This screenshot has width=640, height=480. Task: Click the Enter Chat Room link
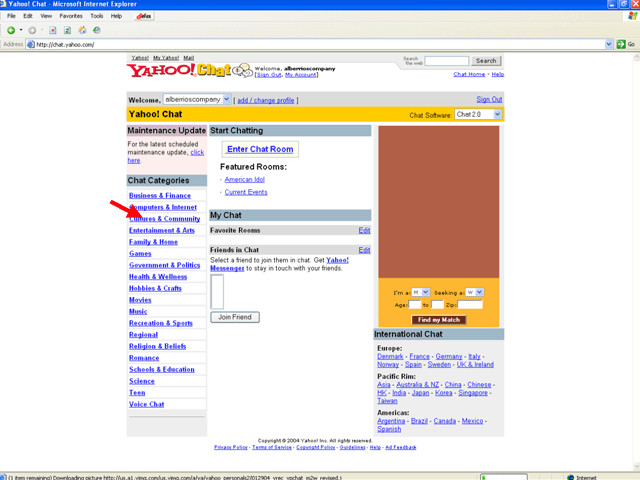(260, 149)
